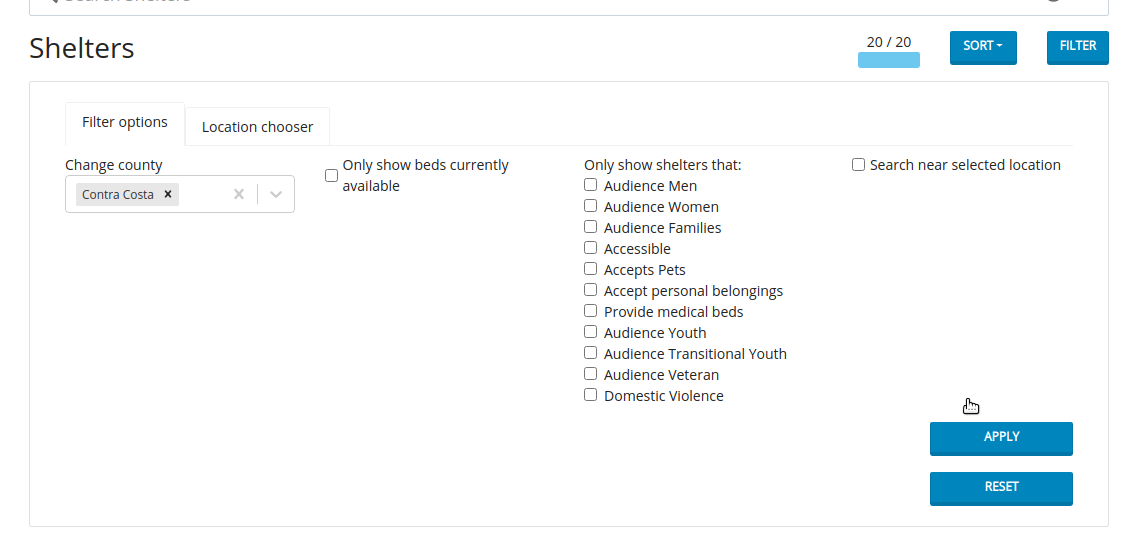Check the Audience Women option
1127x540 pixels.
590,206
